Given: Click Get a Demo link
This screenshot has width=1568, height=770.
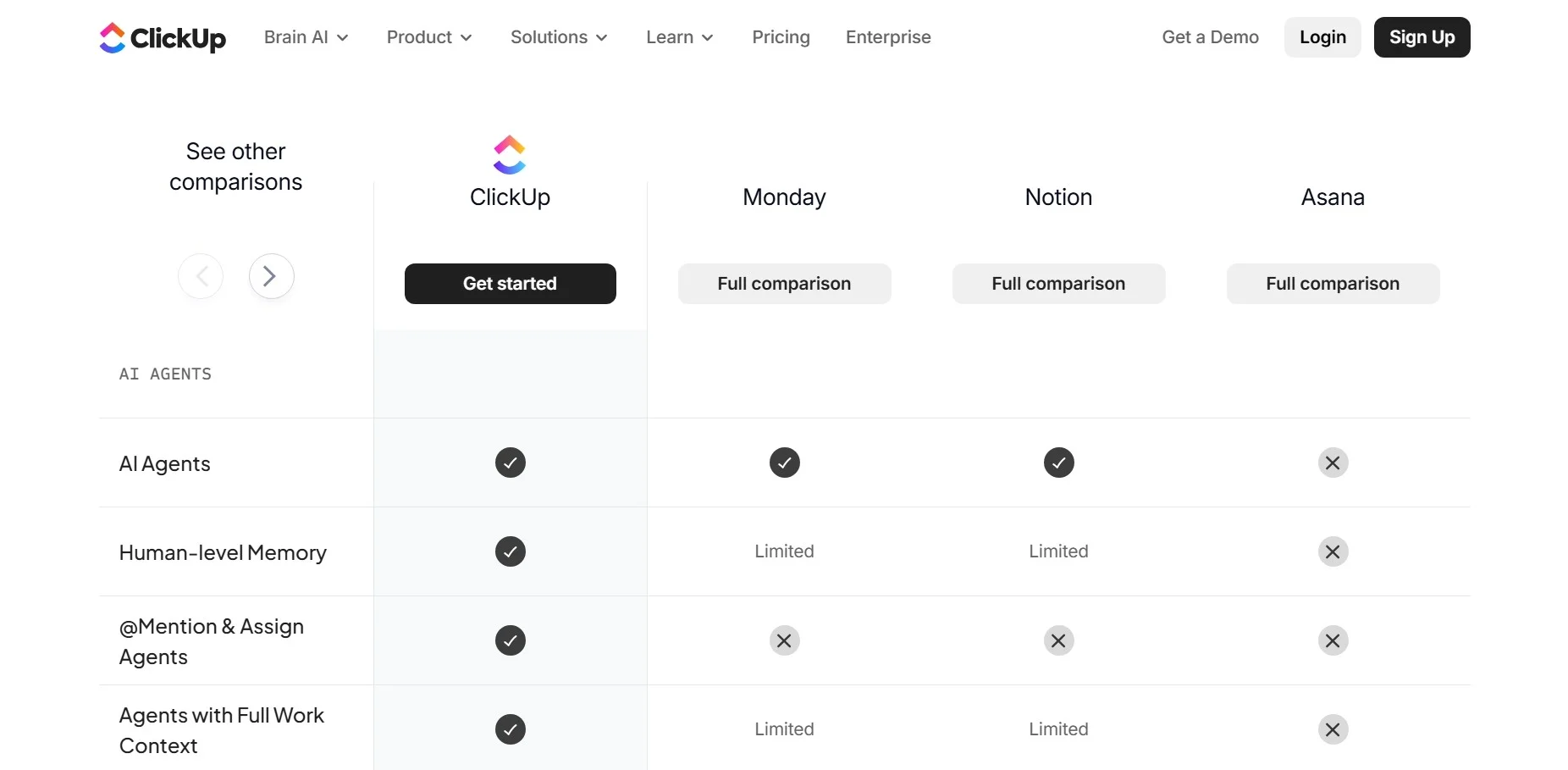Looking at the screenshot, I should pos(1210,37).
